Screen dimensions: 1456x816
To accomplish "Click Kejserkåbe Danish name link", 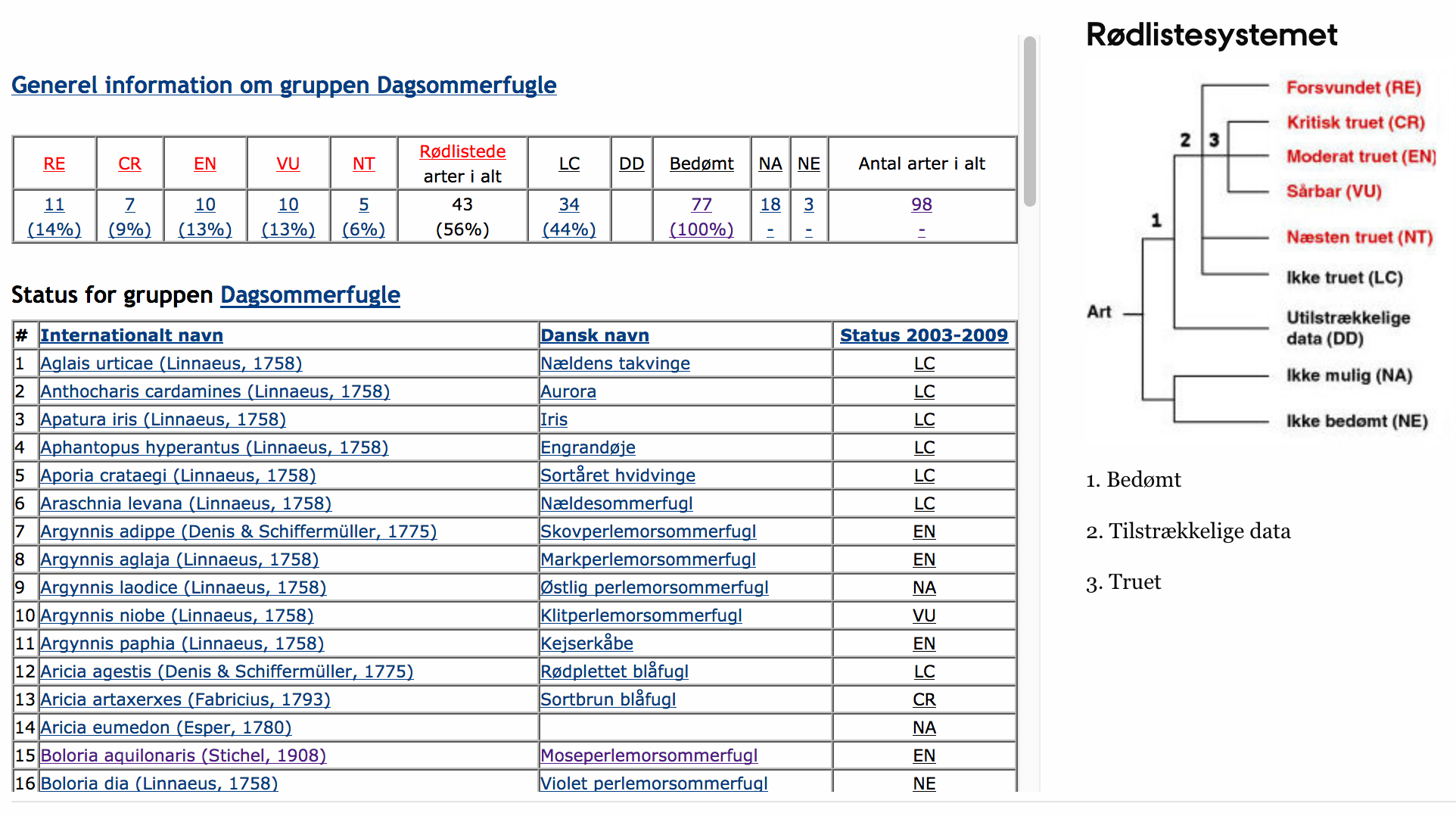I will pos(586,643).
